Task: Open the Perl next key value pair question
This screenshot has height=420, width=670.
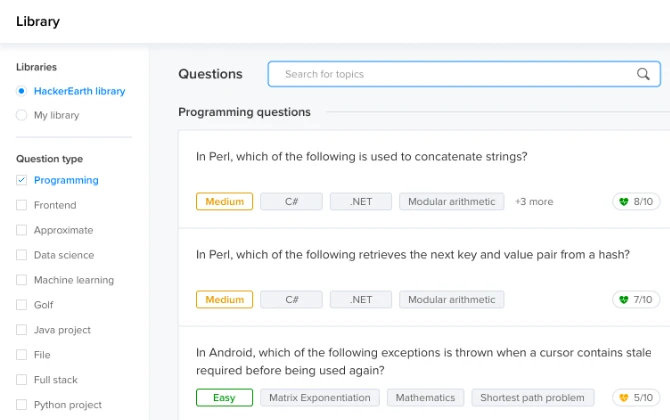Action: [x=413, y=255]
